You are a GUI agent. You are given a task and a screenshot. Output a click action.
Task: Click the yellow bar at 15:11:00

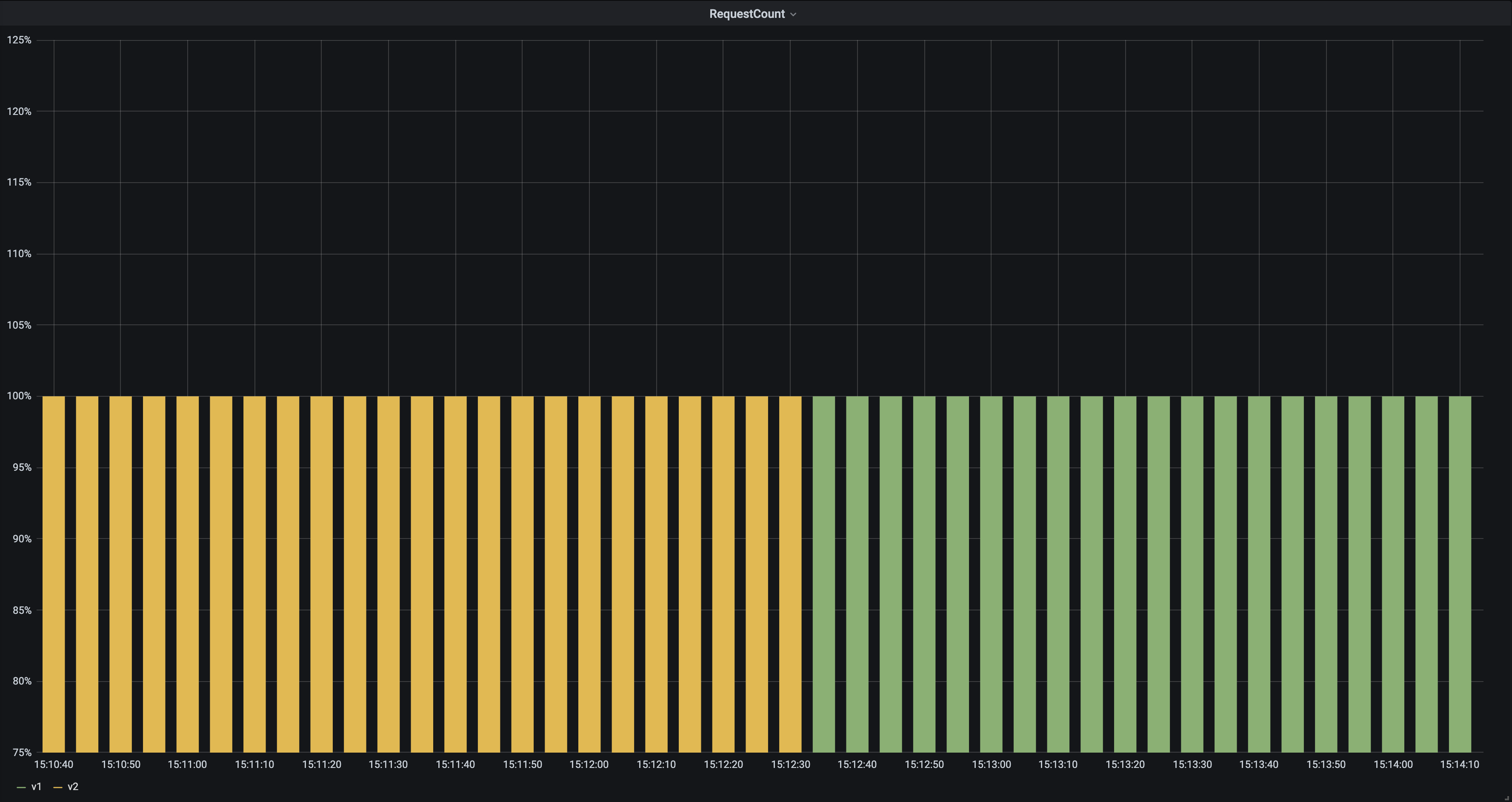pyautogui.click(x=187, y=574)
